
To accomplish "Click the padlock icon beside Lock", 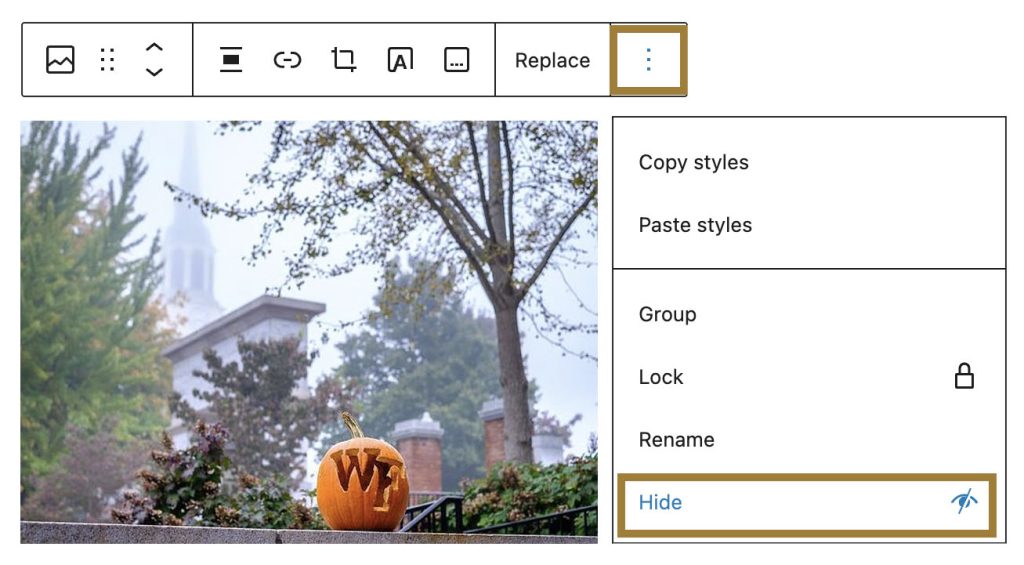I will tap(964, 377).
